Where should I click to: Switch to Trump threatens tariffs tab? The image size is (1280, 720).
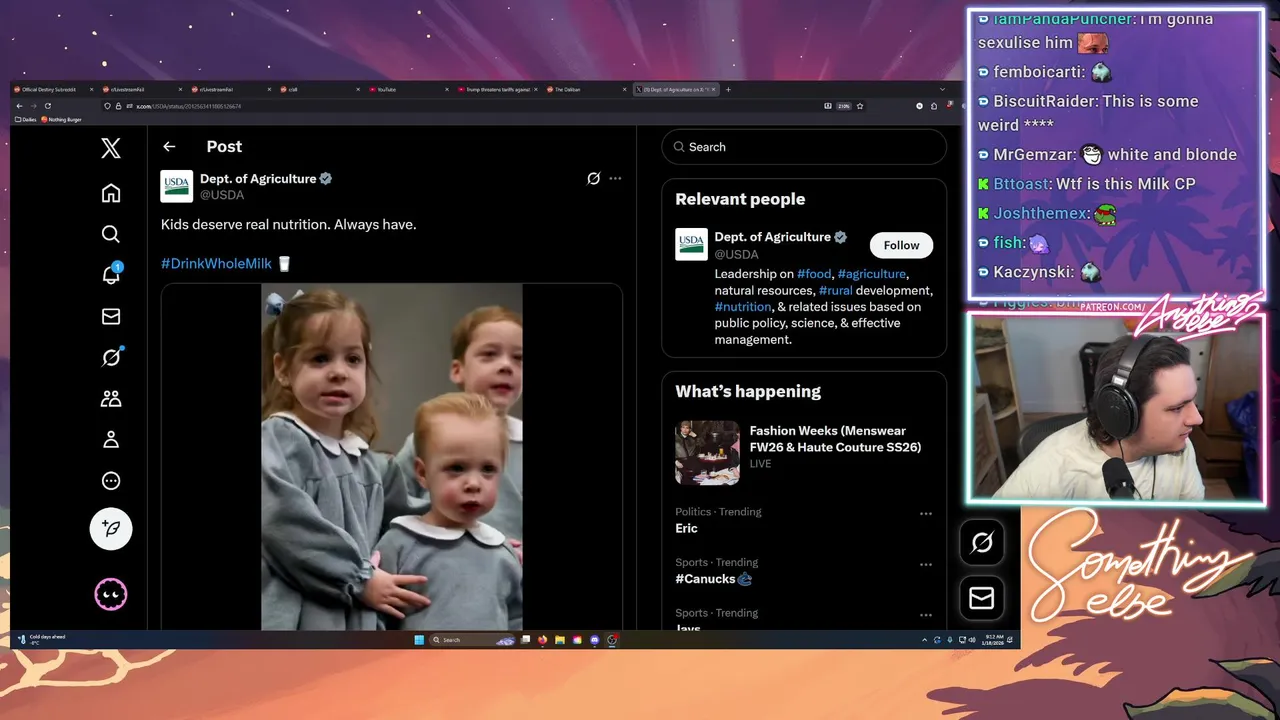pos(497,89)
